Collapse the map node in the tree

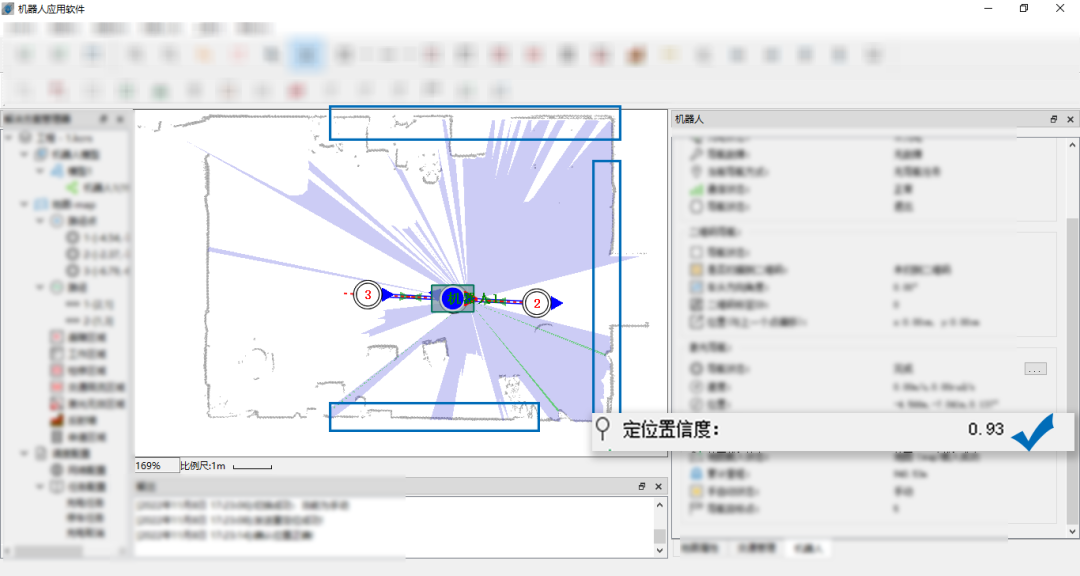pyautogui.click(x=23, y=204)
